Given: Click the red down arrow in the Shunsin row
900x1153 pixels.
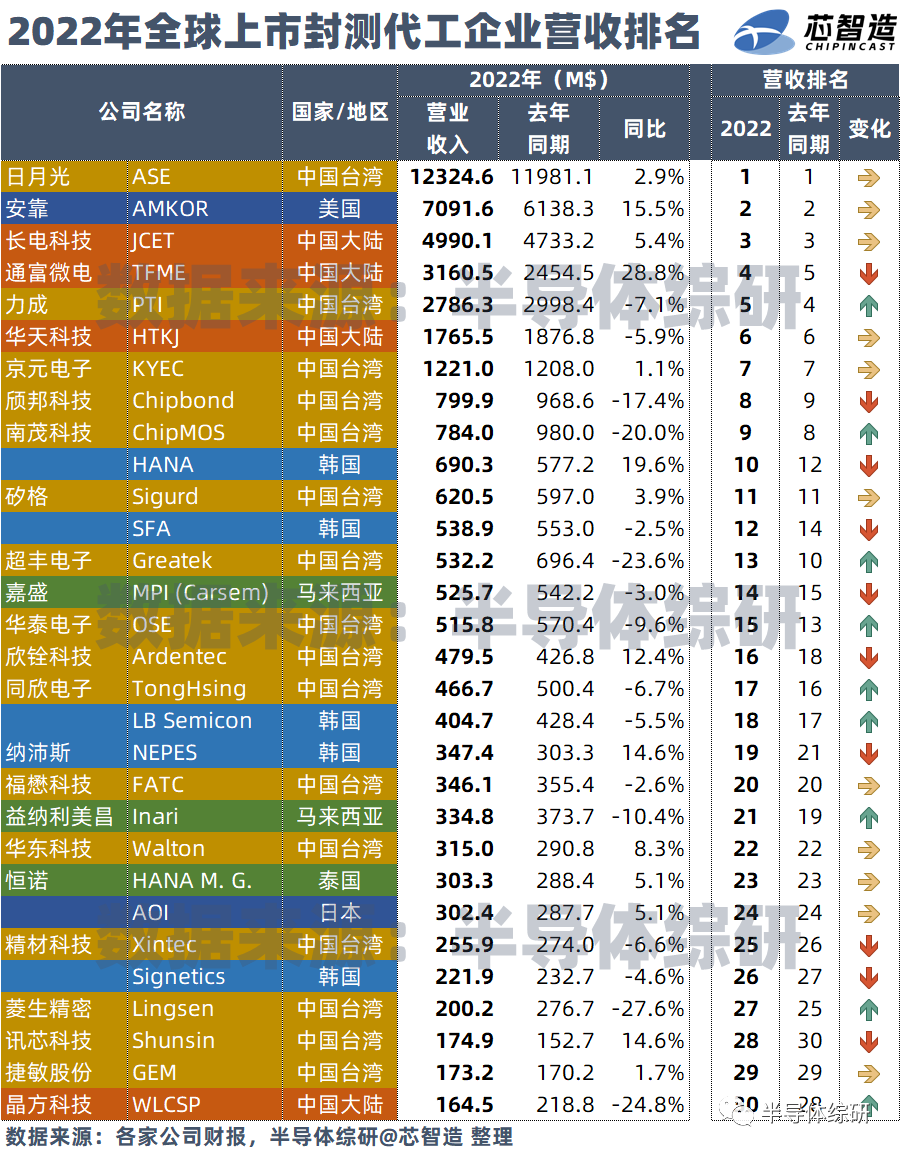Looking at the screenshot, I should (x=868, y=1041).
